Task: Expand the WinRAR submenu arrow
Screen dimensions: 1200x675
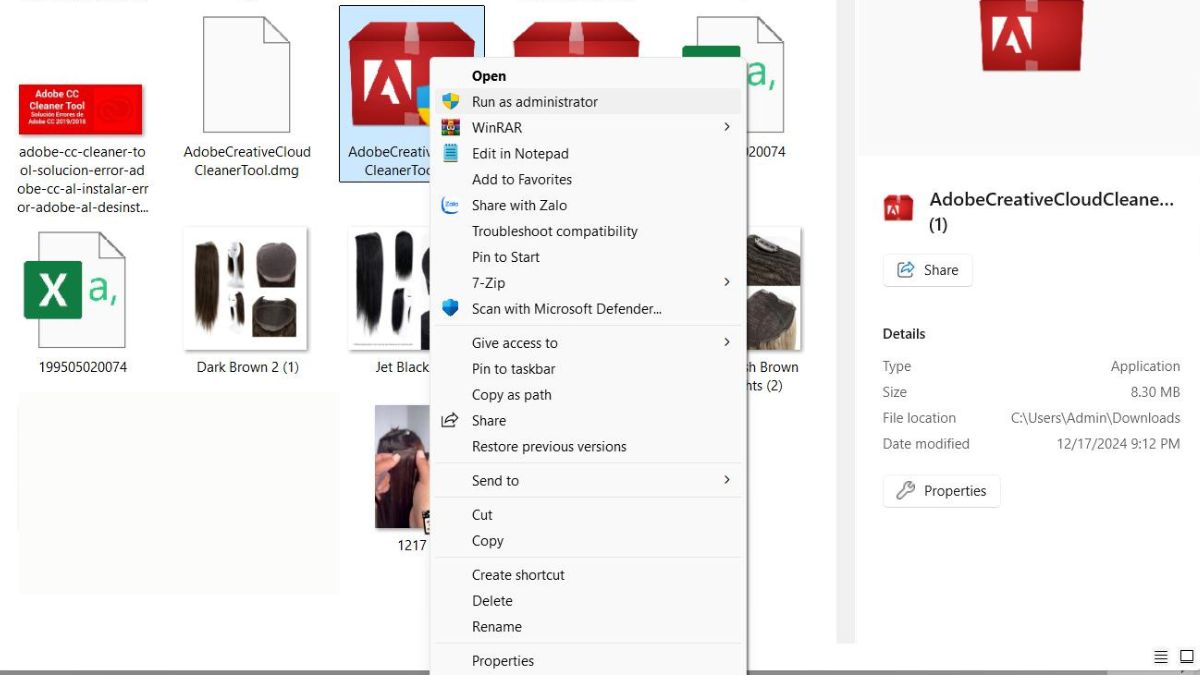Action: pos(727,128)
